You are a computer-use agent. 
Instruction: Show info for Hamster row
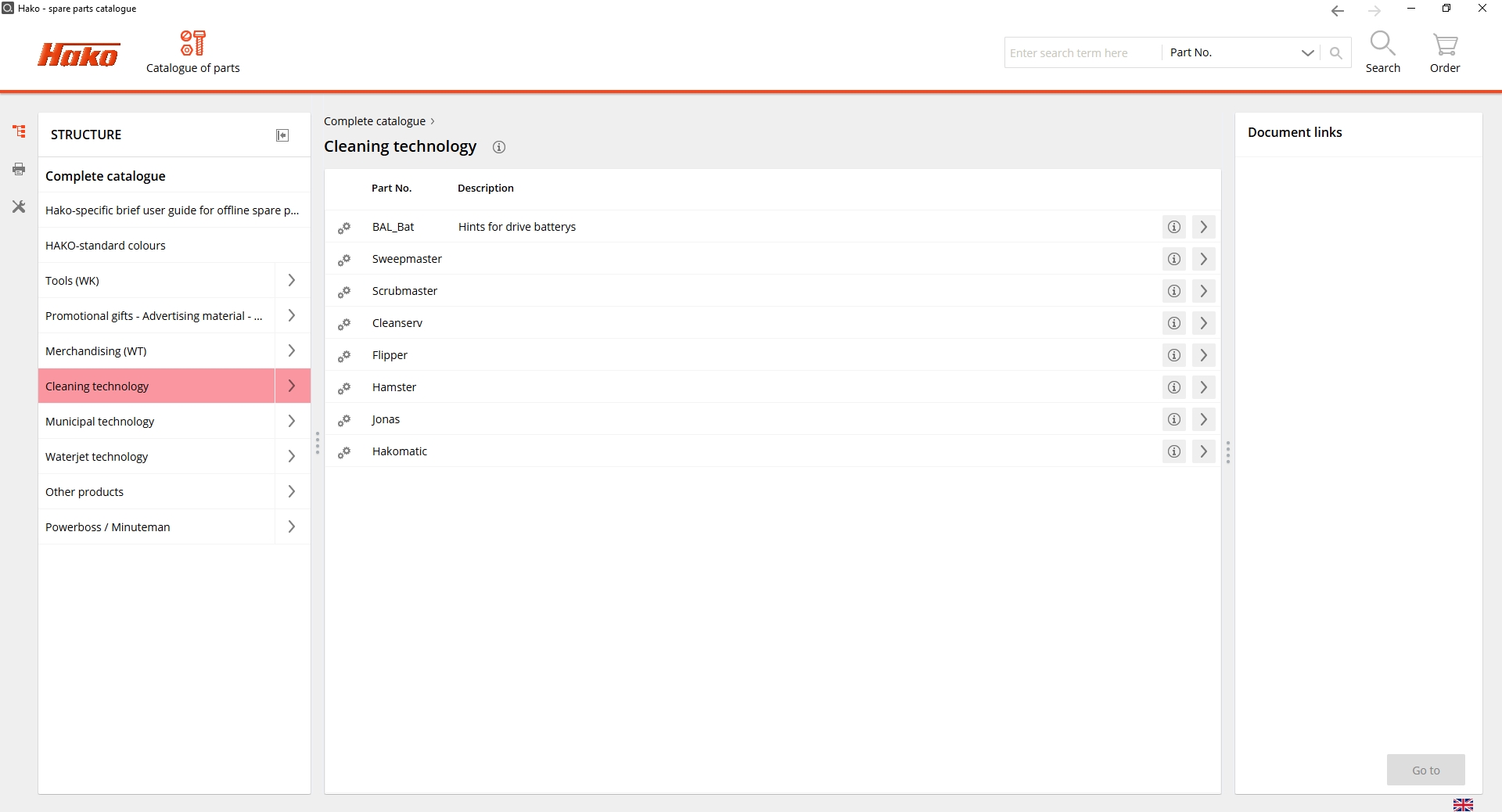pos(1174,387)
